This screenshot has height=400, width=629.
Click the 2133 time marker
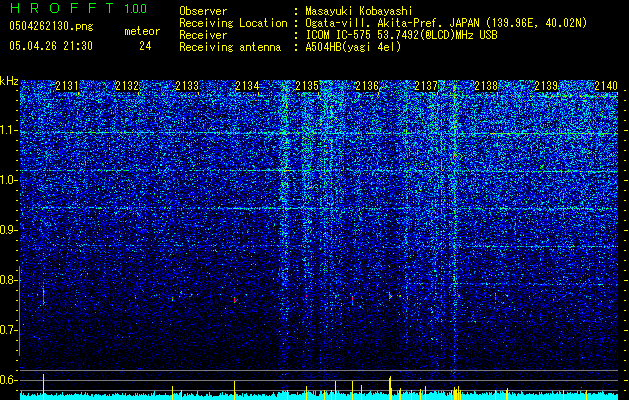click(x=187, y=86)
